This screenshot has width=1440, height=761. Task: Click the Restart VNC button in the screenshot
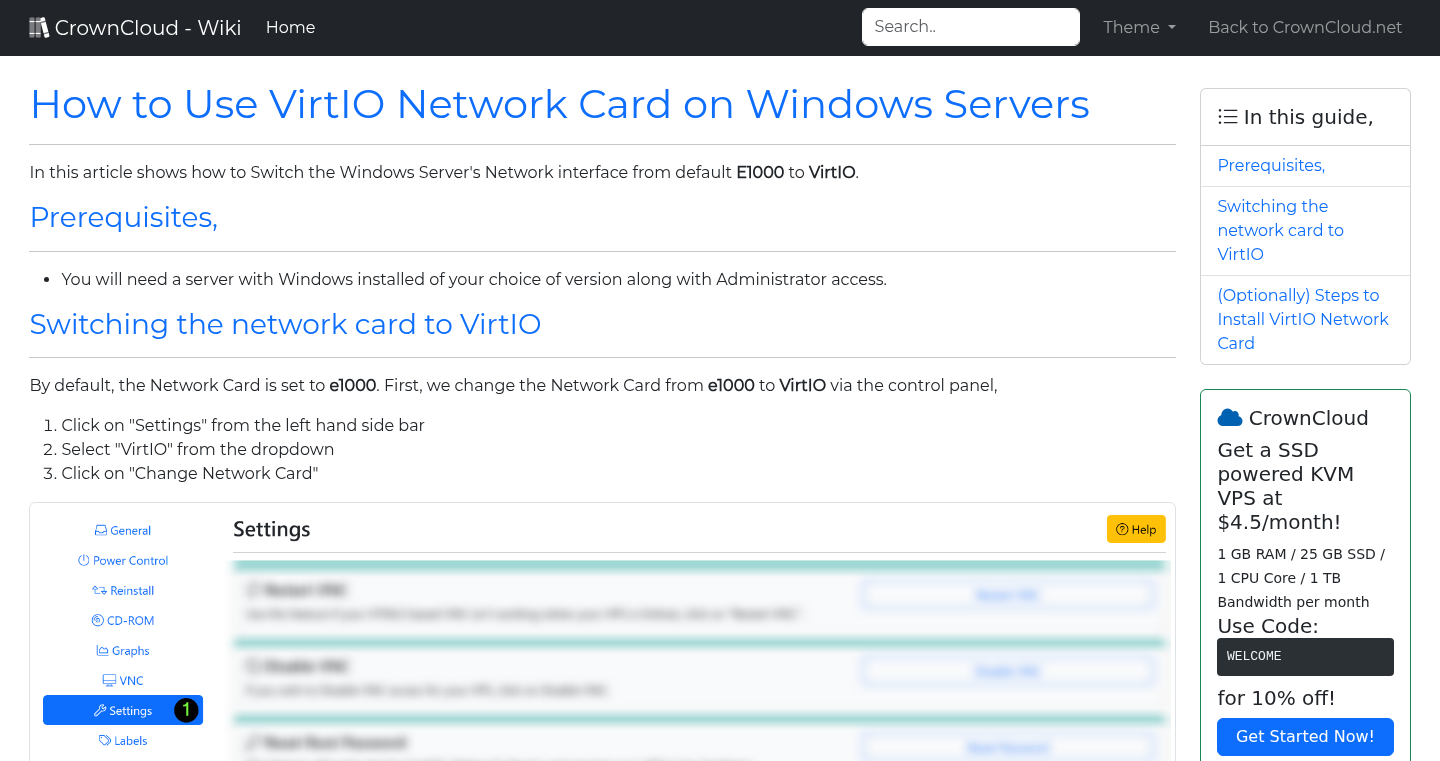[1007, 594]
